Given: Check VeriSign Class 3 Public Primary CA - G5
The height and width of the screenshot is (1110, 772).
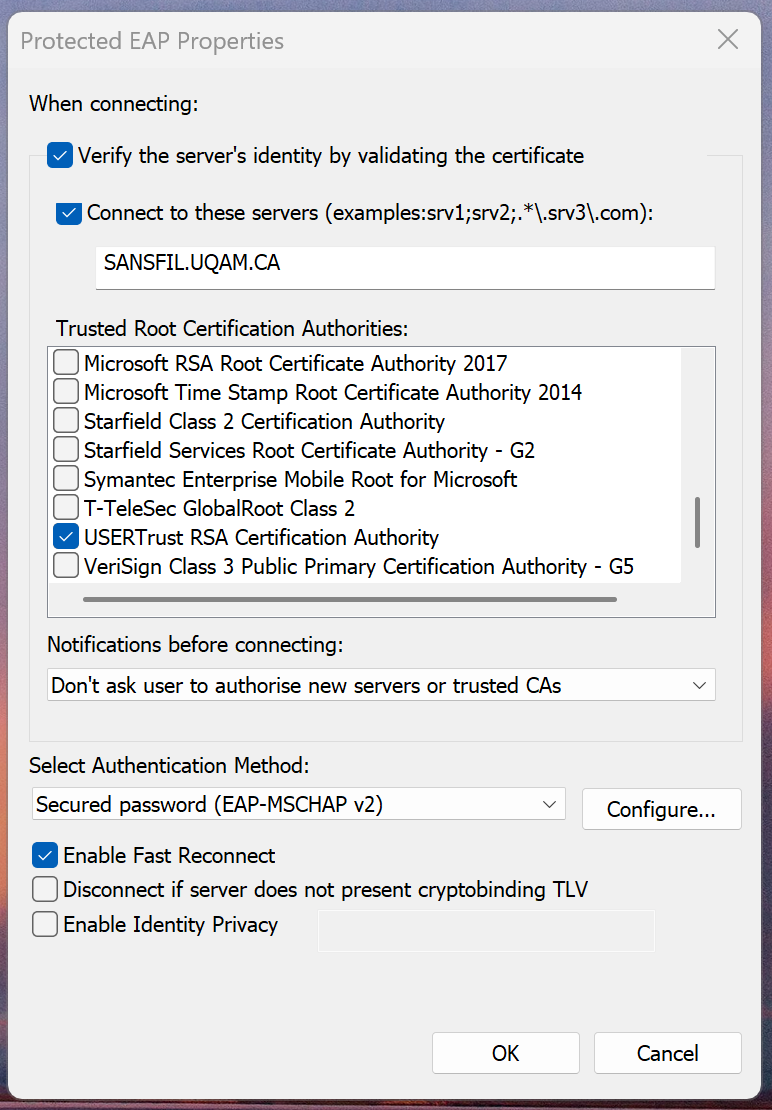Looking at the screenshot, I should pyautogui.click(x=66, y=566).
